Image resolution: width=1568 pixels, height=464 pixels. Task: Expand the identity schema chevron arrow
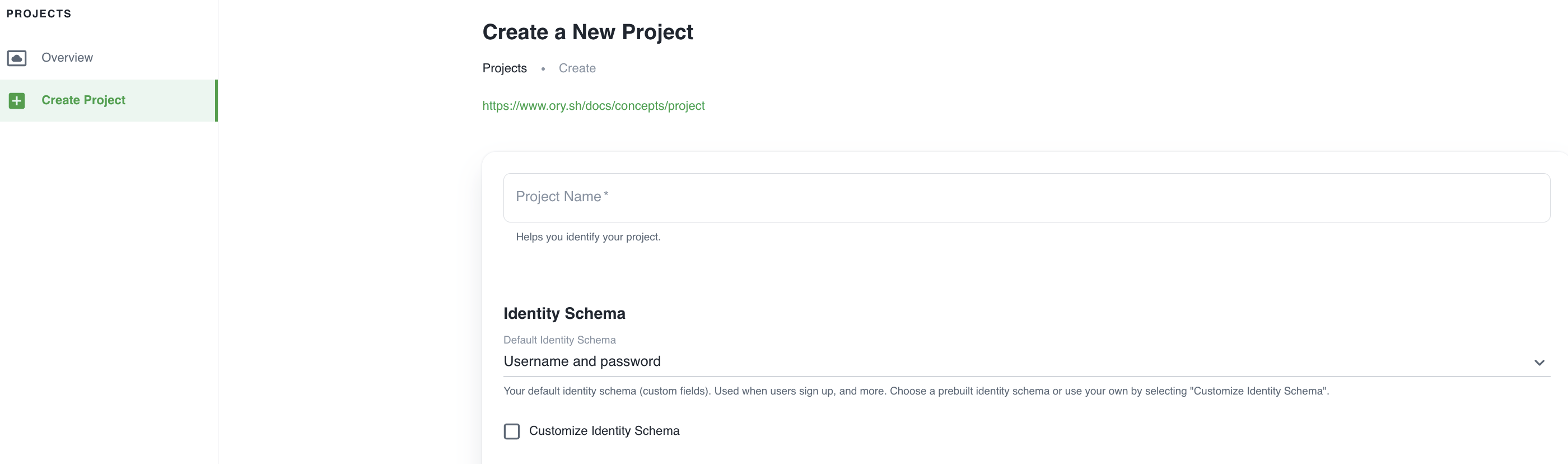point(1539,363)
